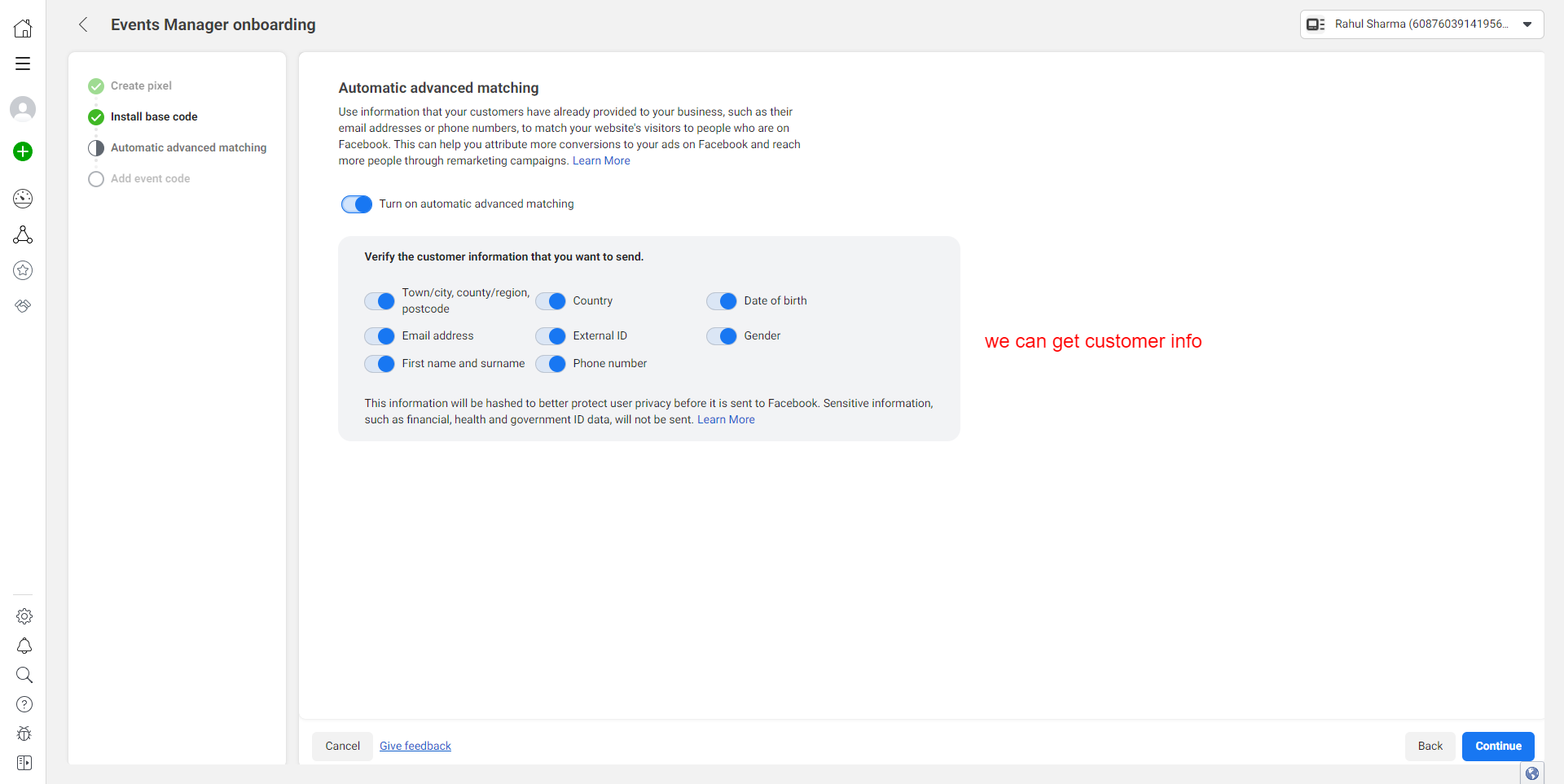1564x784 pixels.
Task: Click the bug report icon
Action: click(24, 734)
